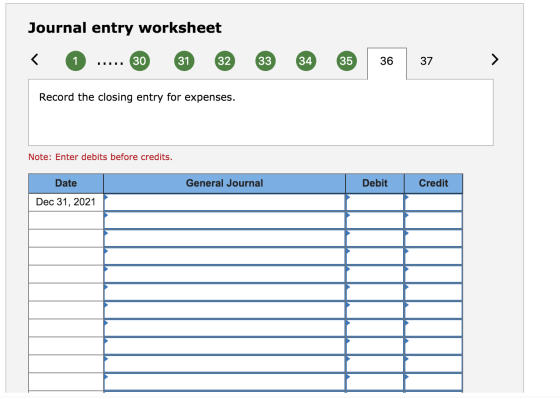Screen dimensions: 560x399
Task: Go to previous entries with left arrow
Action: tap(35, 59)
